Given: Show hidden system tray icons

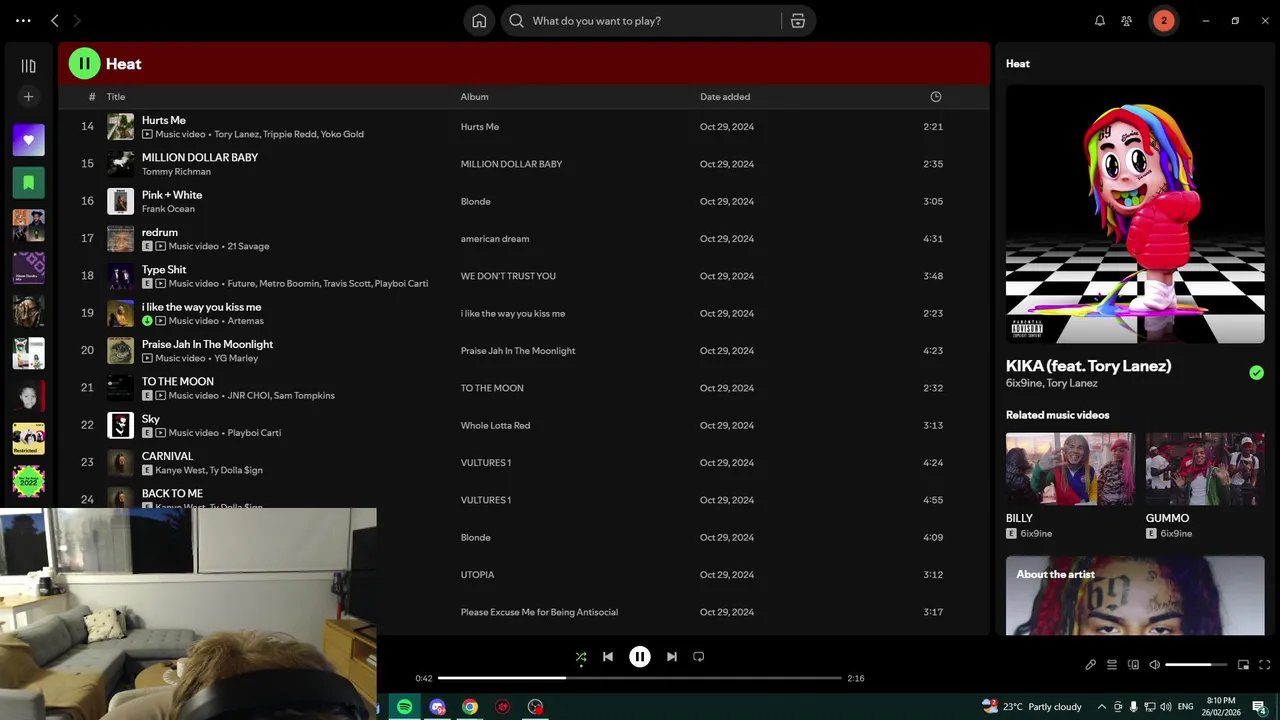Looking at the screenshot, I should pos(1103,707).
